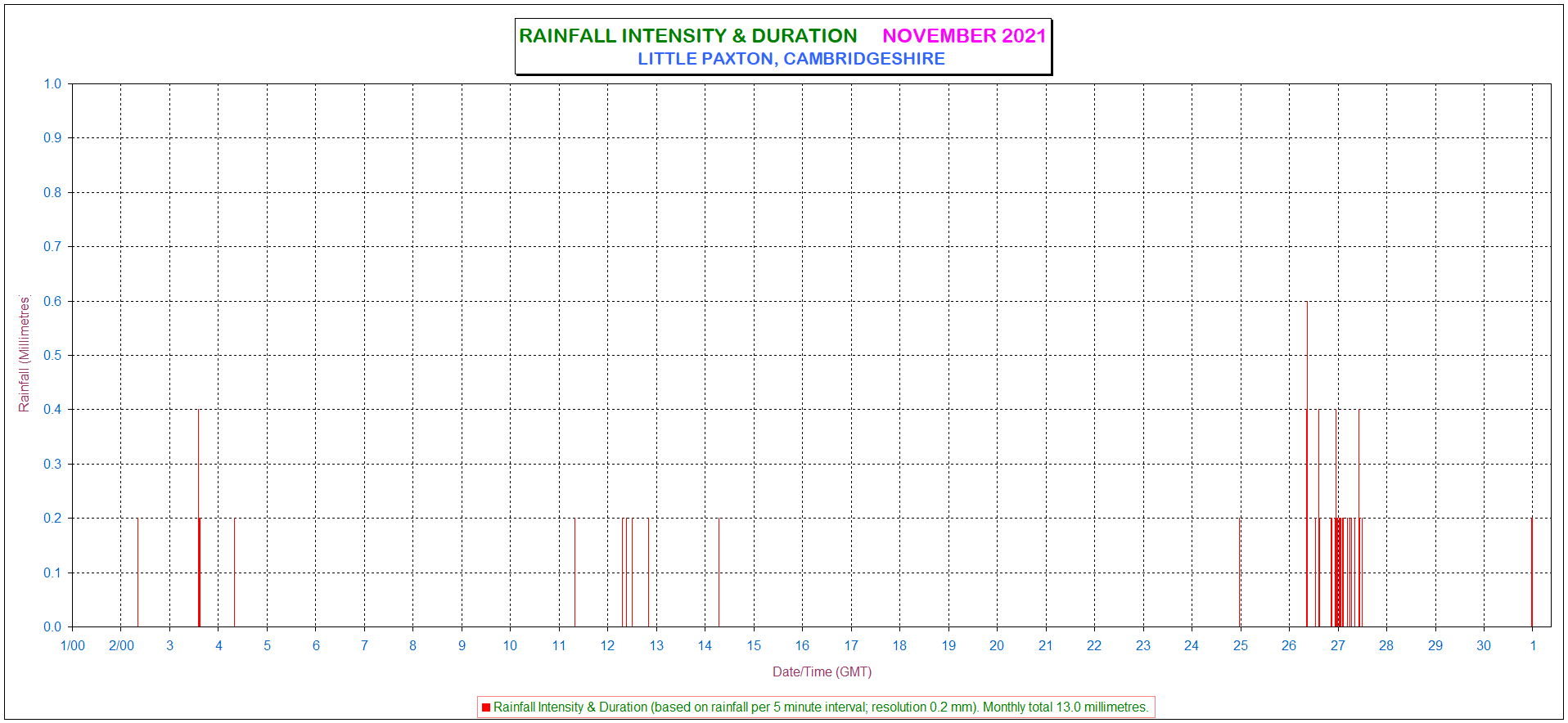Click the y-axis value 1.0
Screen dimensions: 1568x723
point(52,84)
